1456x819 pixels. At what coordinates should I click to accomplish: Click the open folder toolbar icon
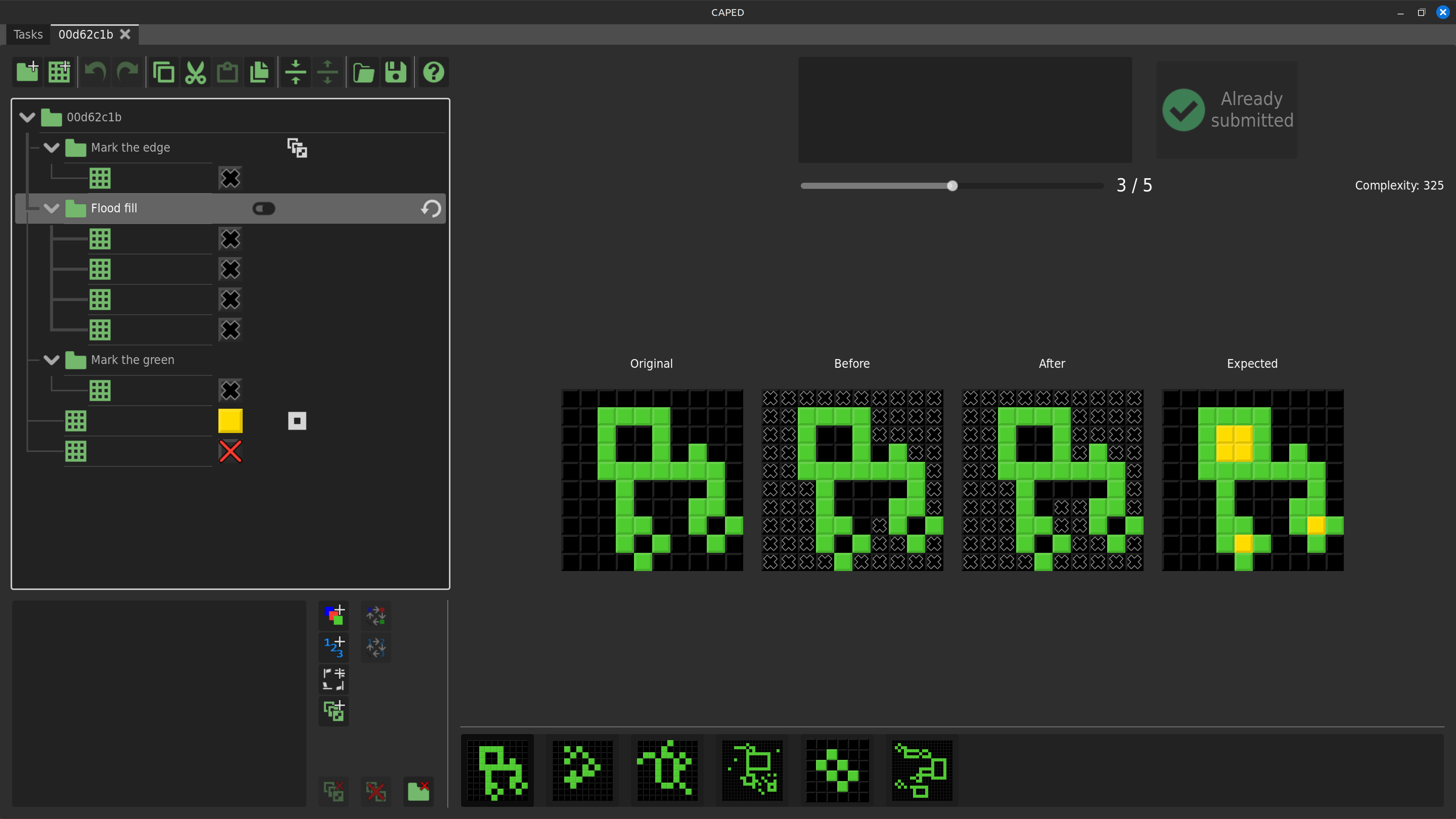pyautogui.click(x=364, y=72)
